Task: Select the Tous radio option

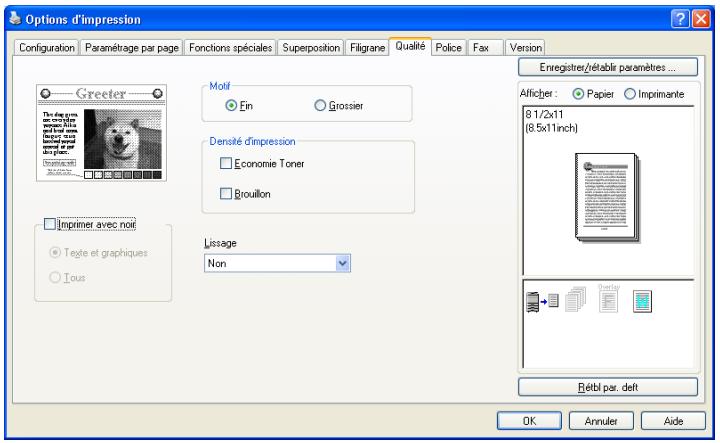Action: point(68,277)
